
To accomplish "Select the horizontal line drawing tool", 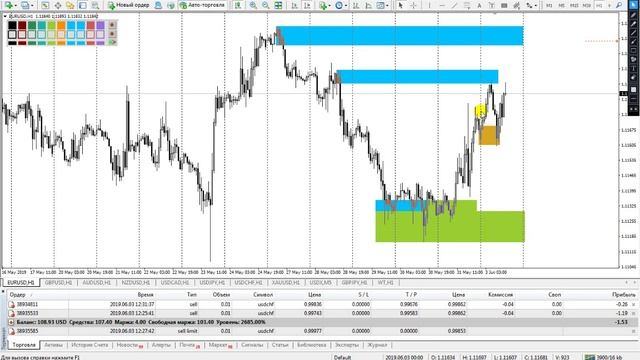I will click(x=442, y=5).
